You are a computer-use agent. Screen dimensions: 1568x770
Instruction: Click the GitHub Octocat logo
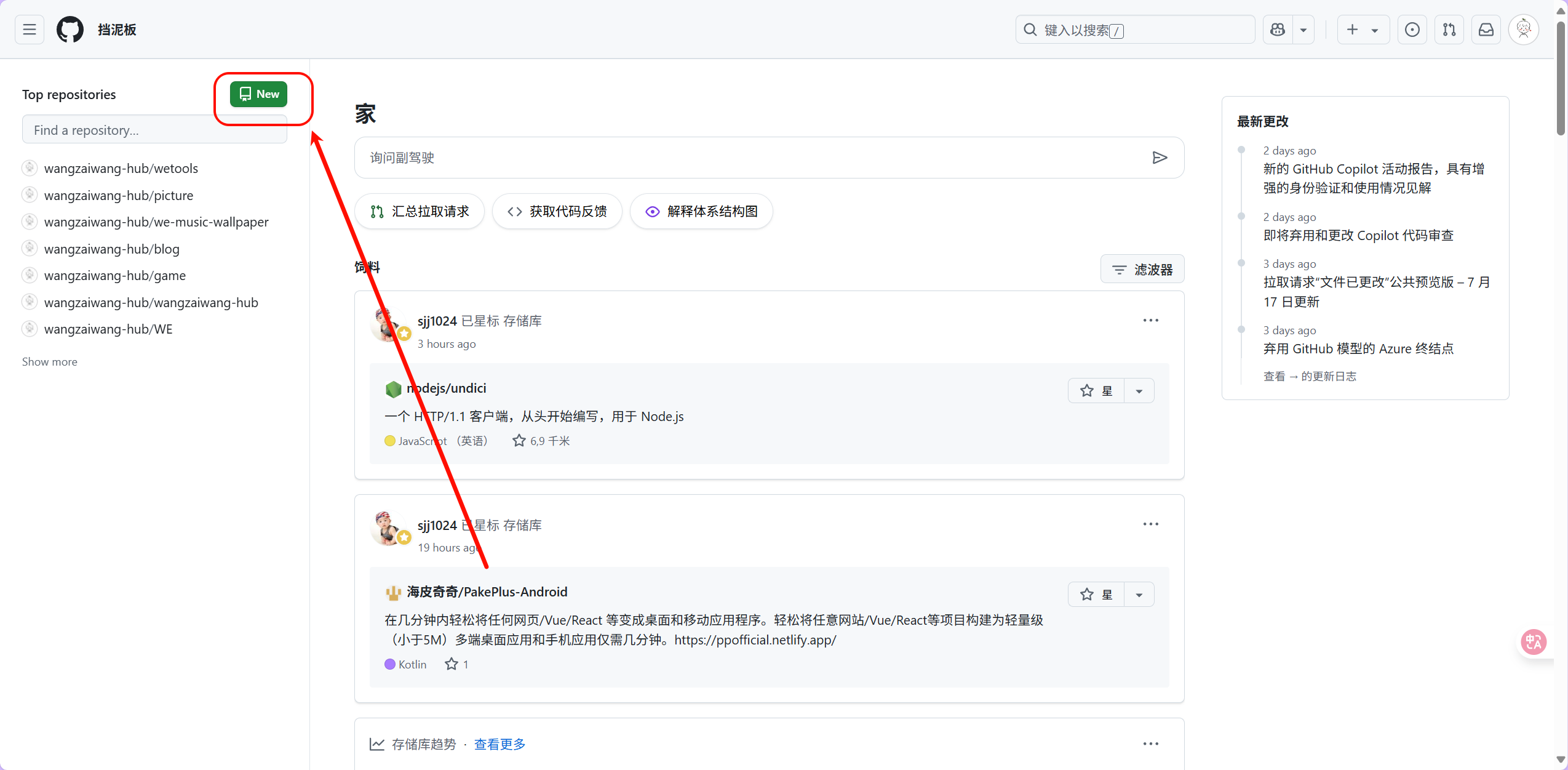coord(70,30)
